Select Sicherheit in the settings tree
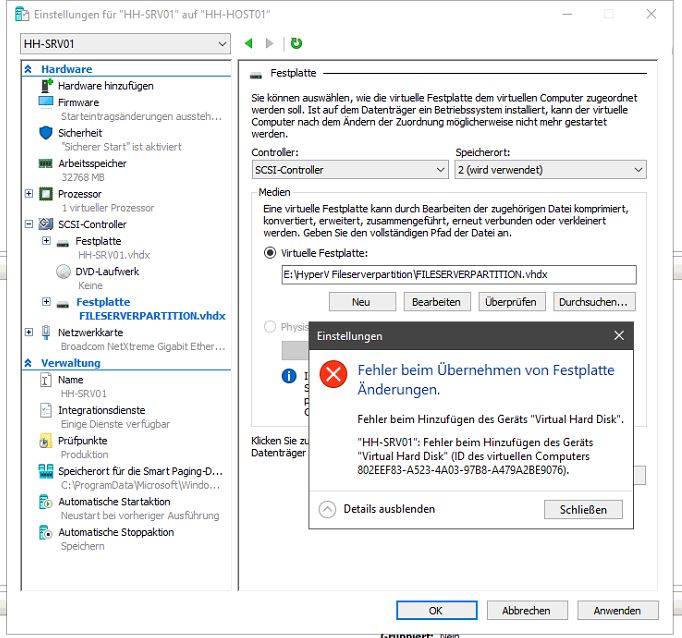682x638 pixels. (80, 133)
